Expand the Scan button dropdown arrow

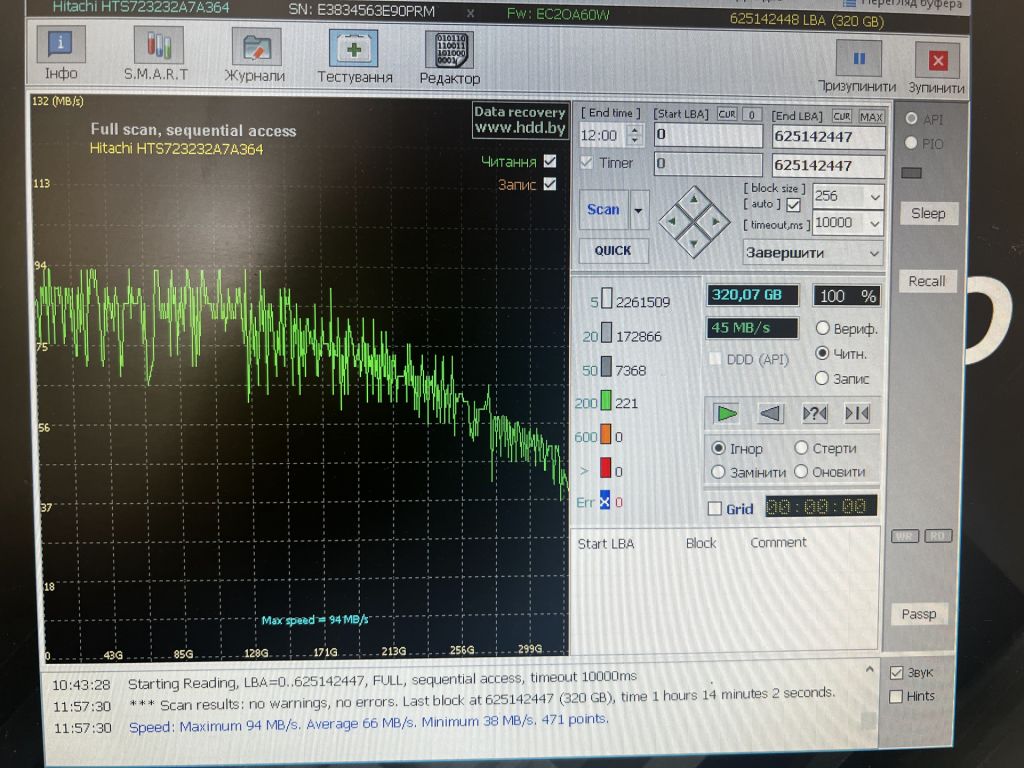[x=639, y=210]
